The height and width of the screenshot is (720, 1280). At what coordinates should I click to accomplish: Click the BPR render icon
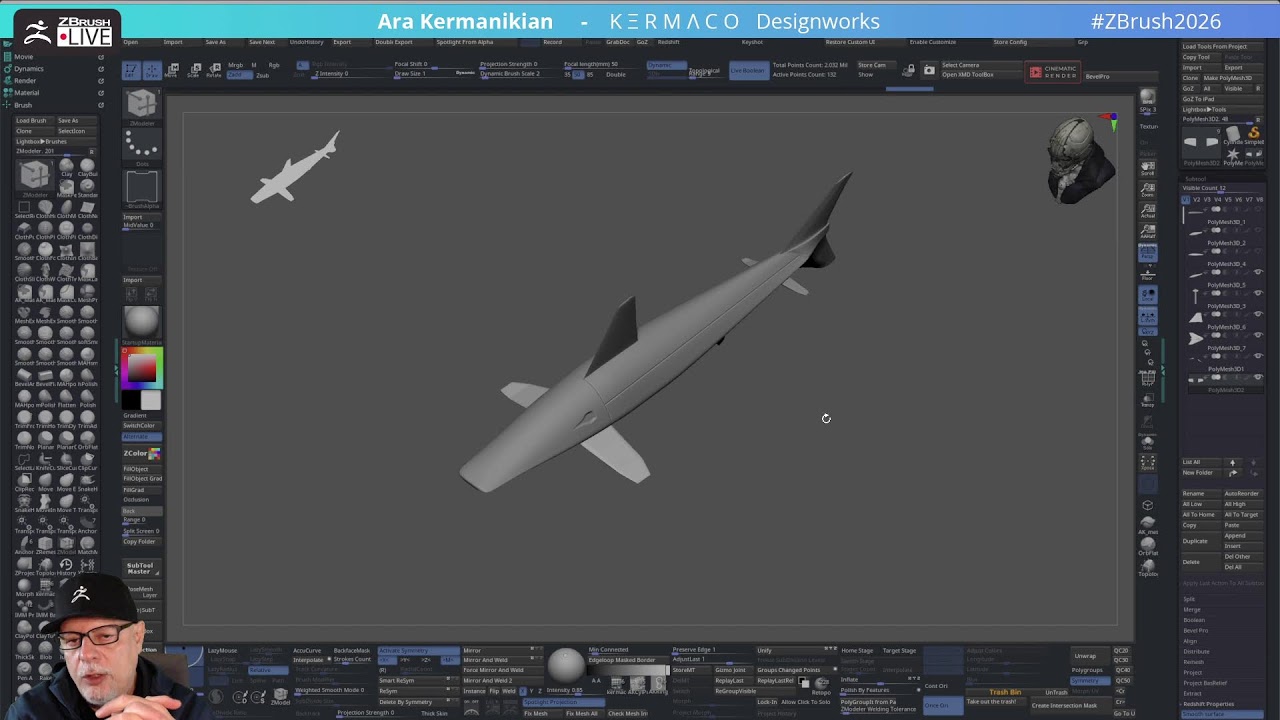pyautogui.click(x=1148, y=98)
